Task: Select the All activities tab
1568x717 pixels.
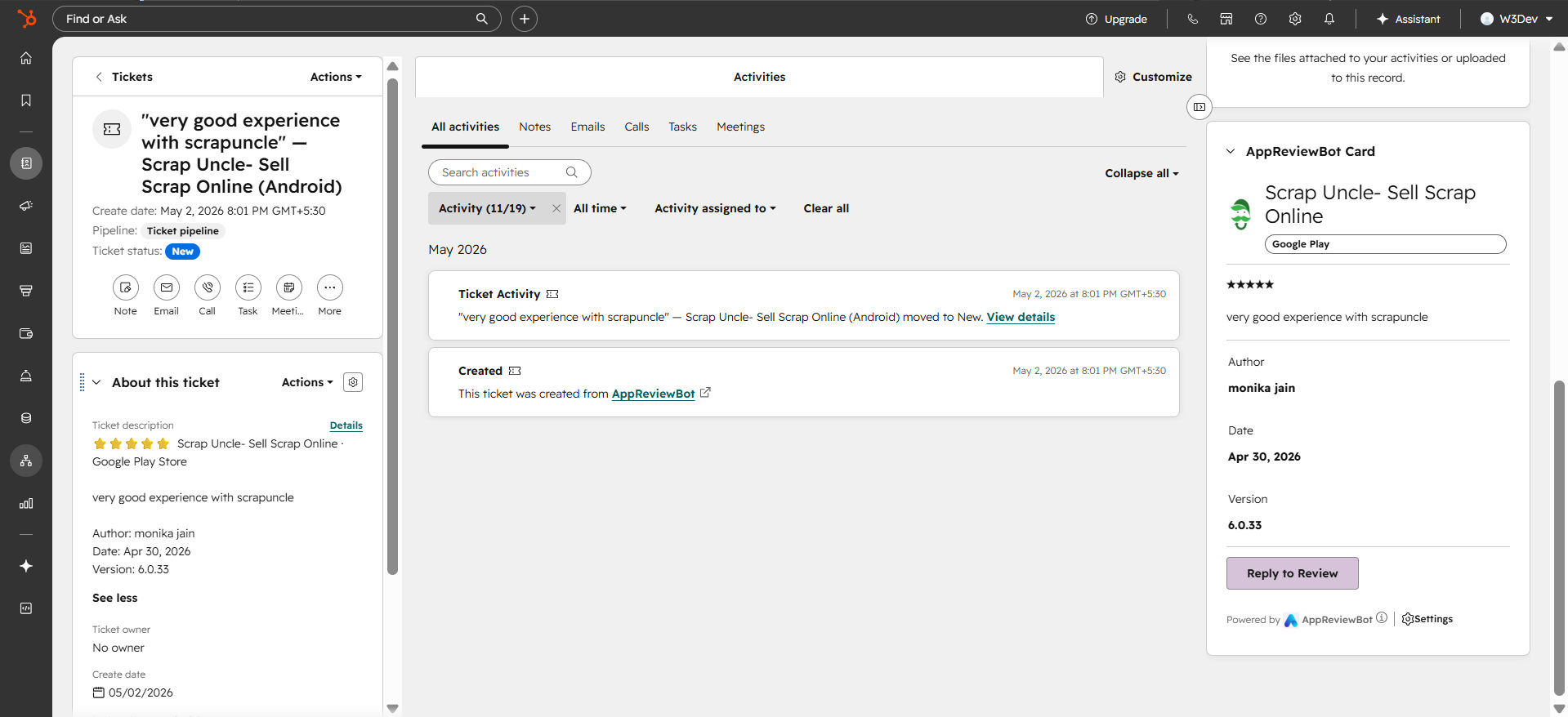Action: [465, 127]
